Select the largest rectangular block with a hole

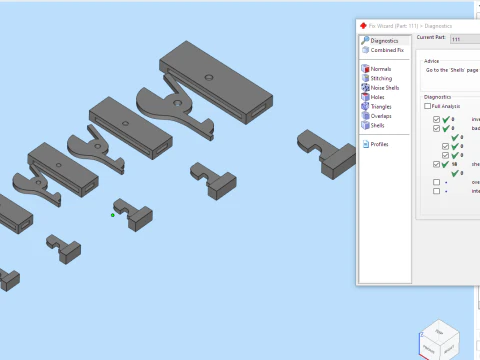click(216, 82)
